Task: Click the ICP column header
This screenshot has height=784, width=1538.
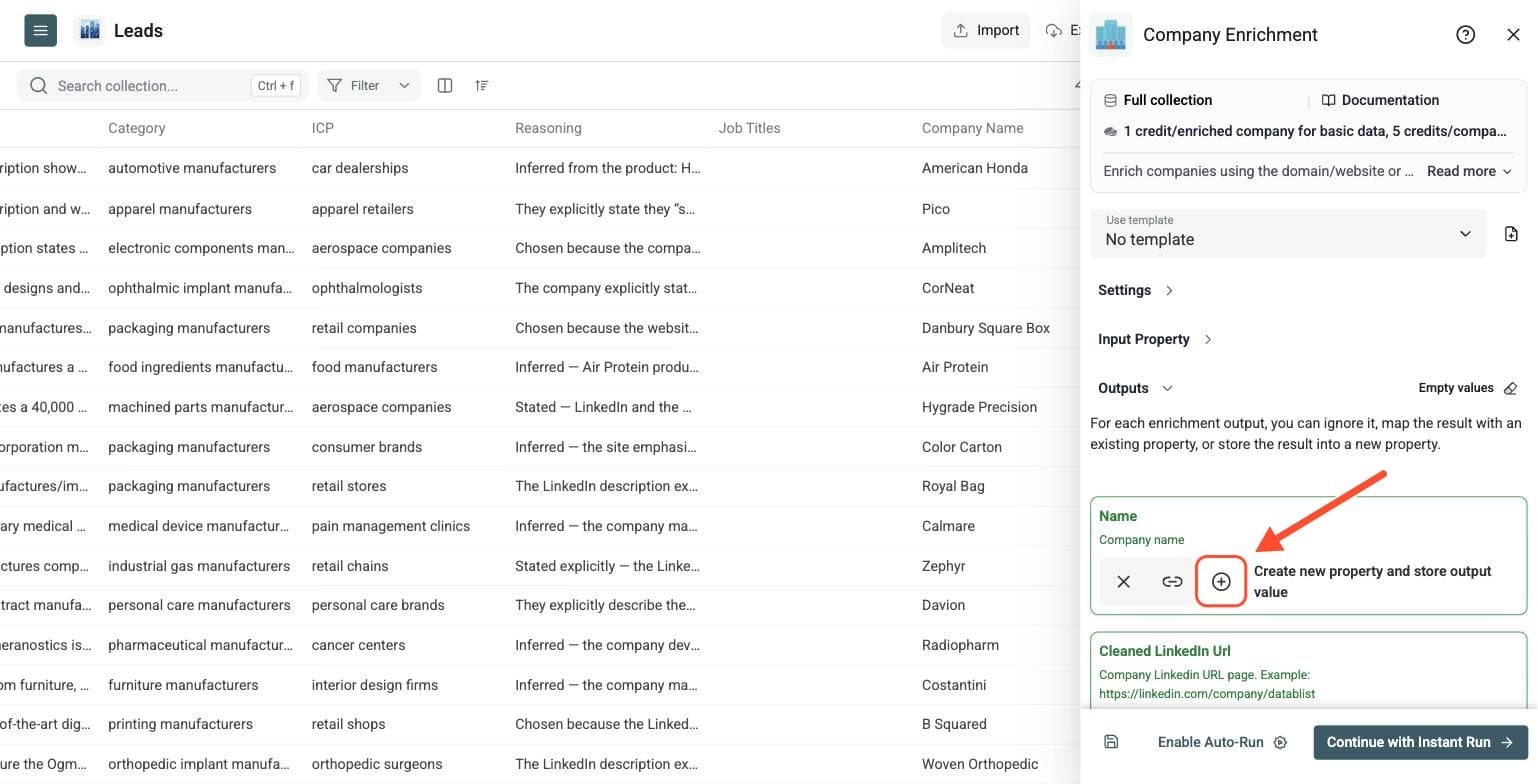Action: (x=323, y=128)
